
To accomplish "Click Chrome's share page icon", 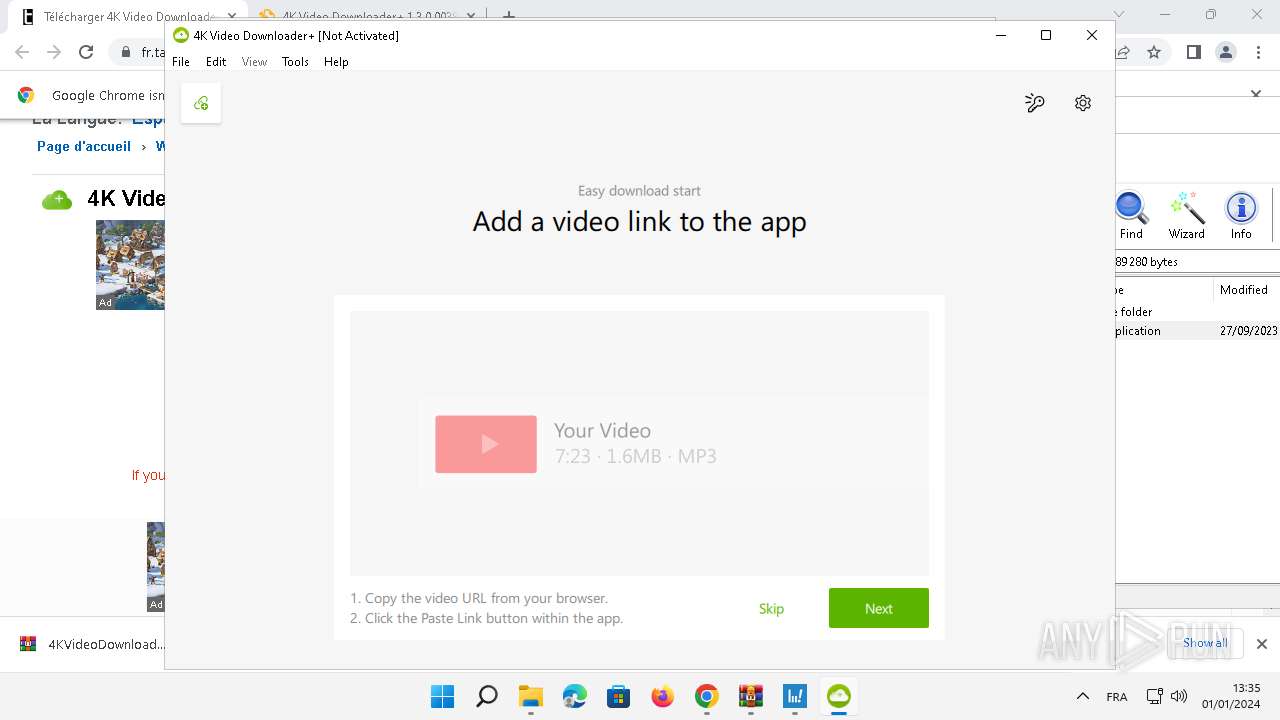I will [x=1123, y=52].
